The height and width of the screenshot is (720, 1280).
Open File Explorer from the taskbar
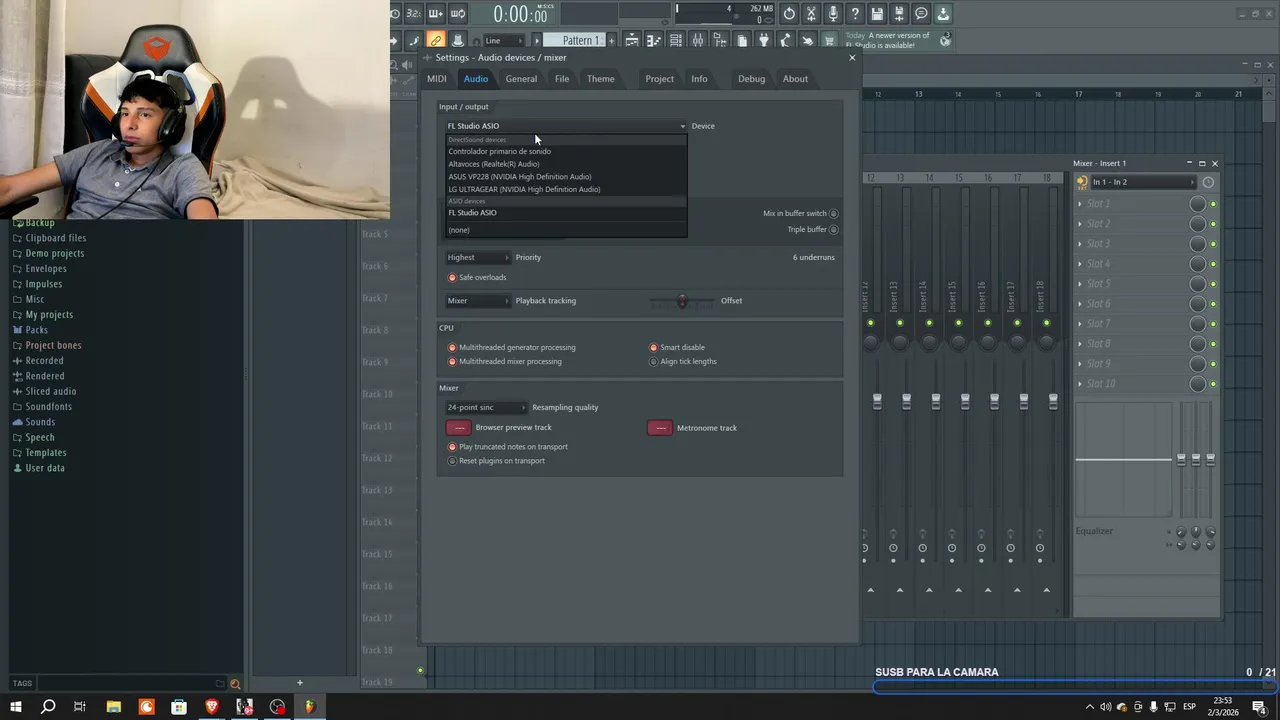[x=114, y=706]
